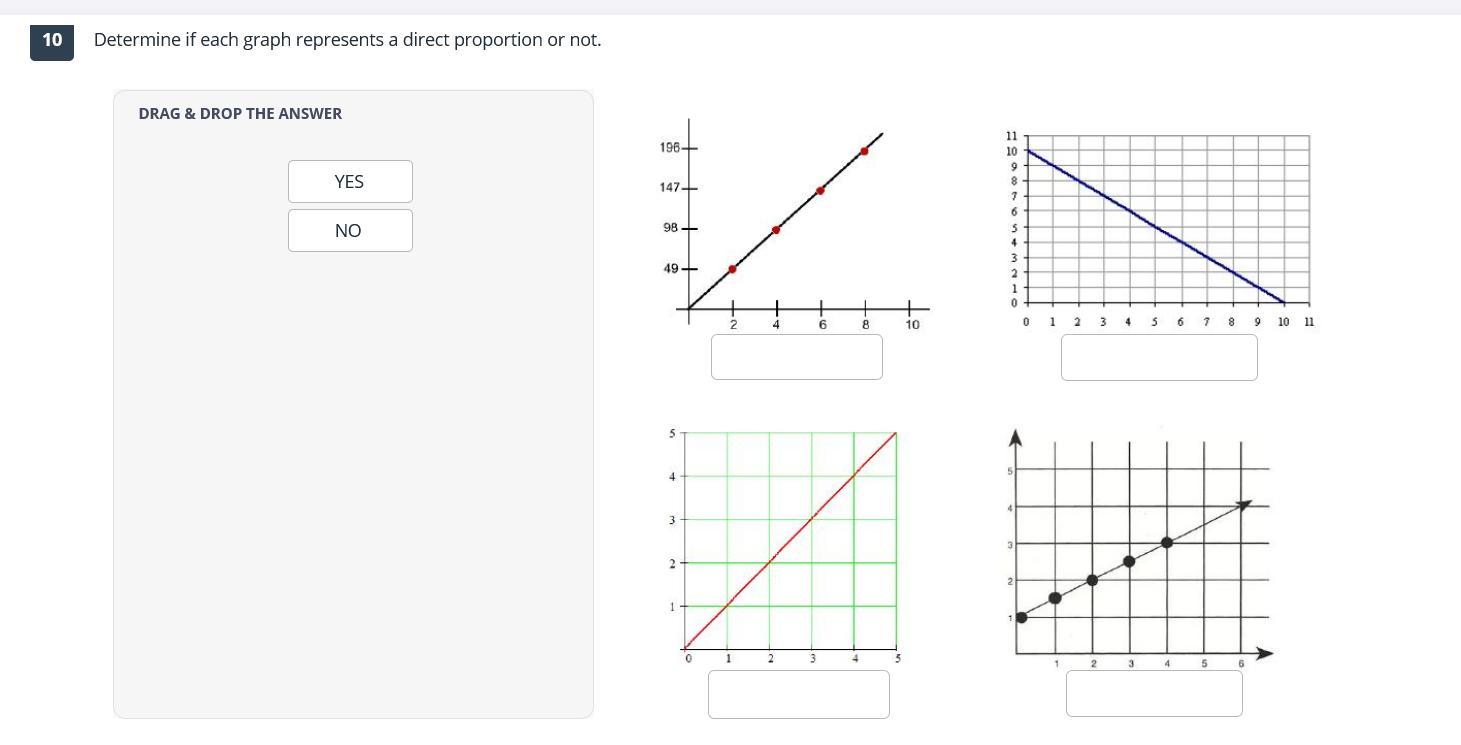The width and height of the screenshot is (1461, 745).
Task: Click the upward y-axis arrowhead on fourth graph
Action: point(1016,438)
